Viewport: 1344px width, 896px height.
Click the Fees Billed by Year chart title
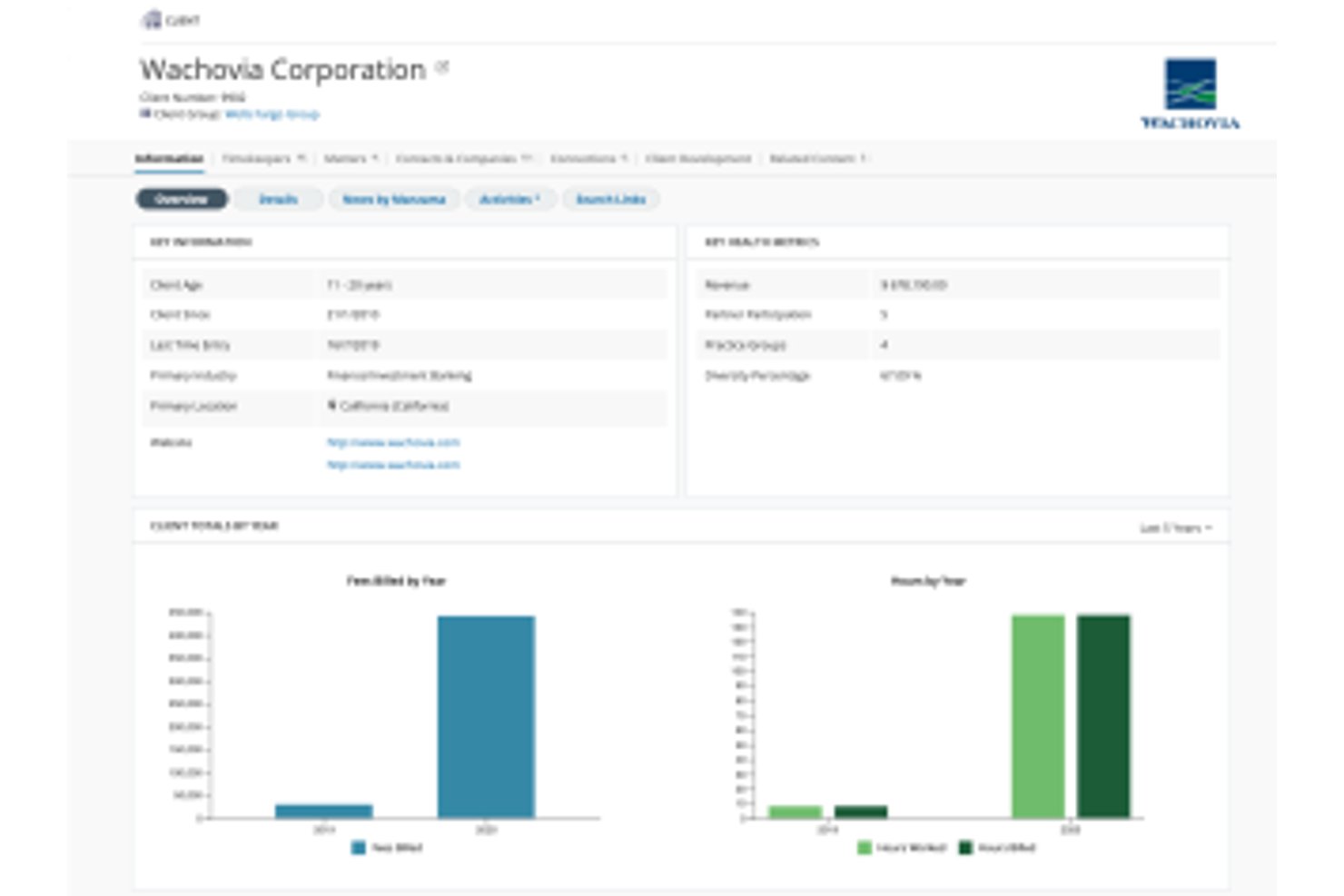[396, 581]
